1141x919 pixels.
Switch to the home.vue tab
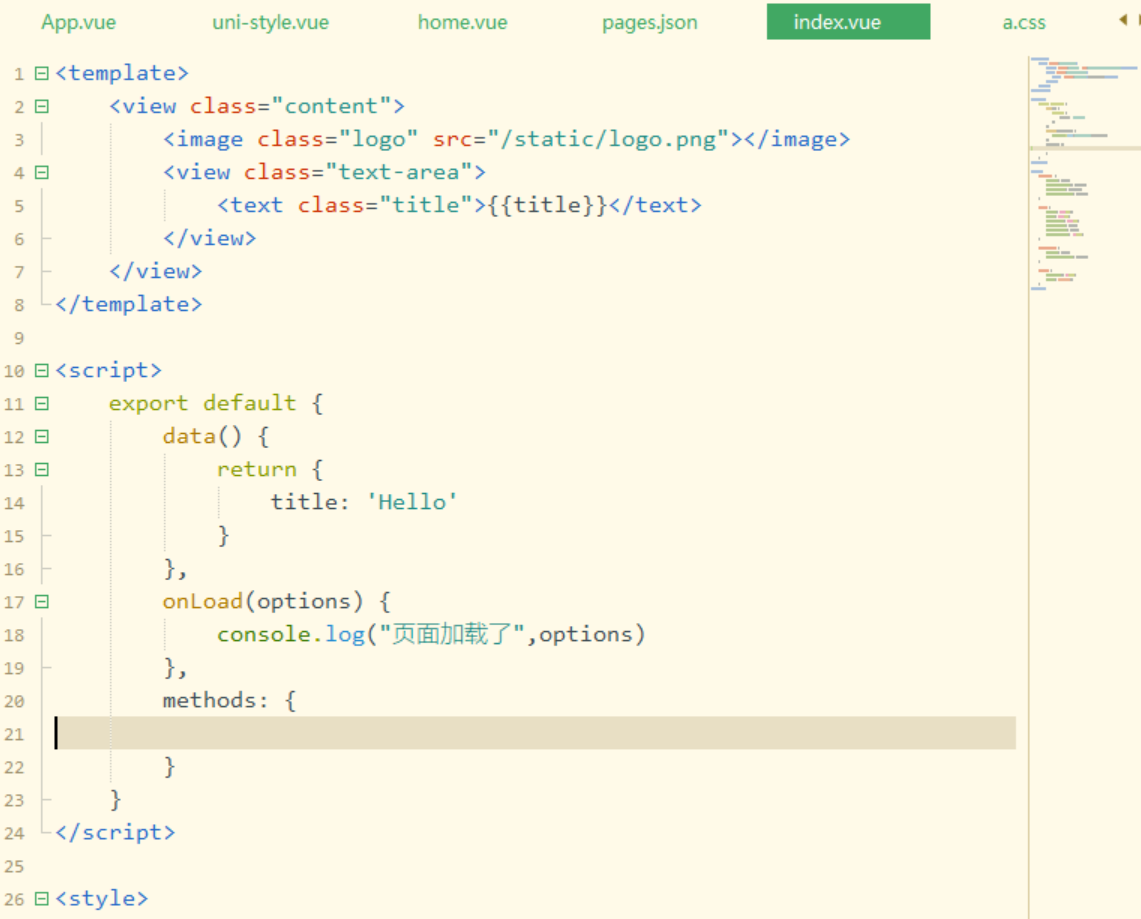click(x=462, y=22)
